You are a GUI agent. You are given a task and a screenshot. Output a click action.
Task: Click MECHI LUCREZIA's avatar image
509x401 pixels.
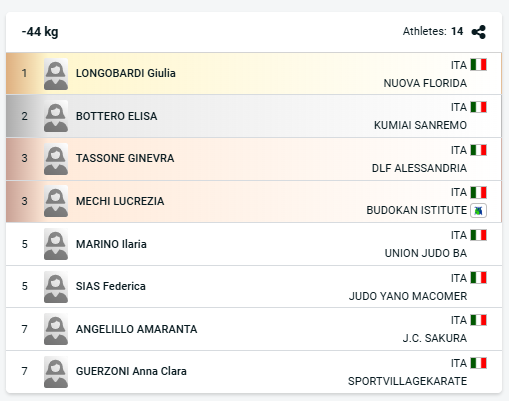tap(56, 201)
